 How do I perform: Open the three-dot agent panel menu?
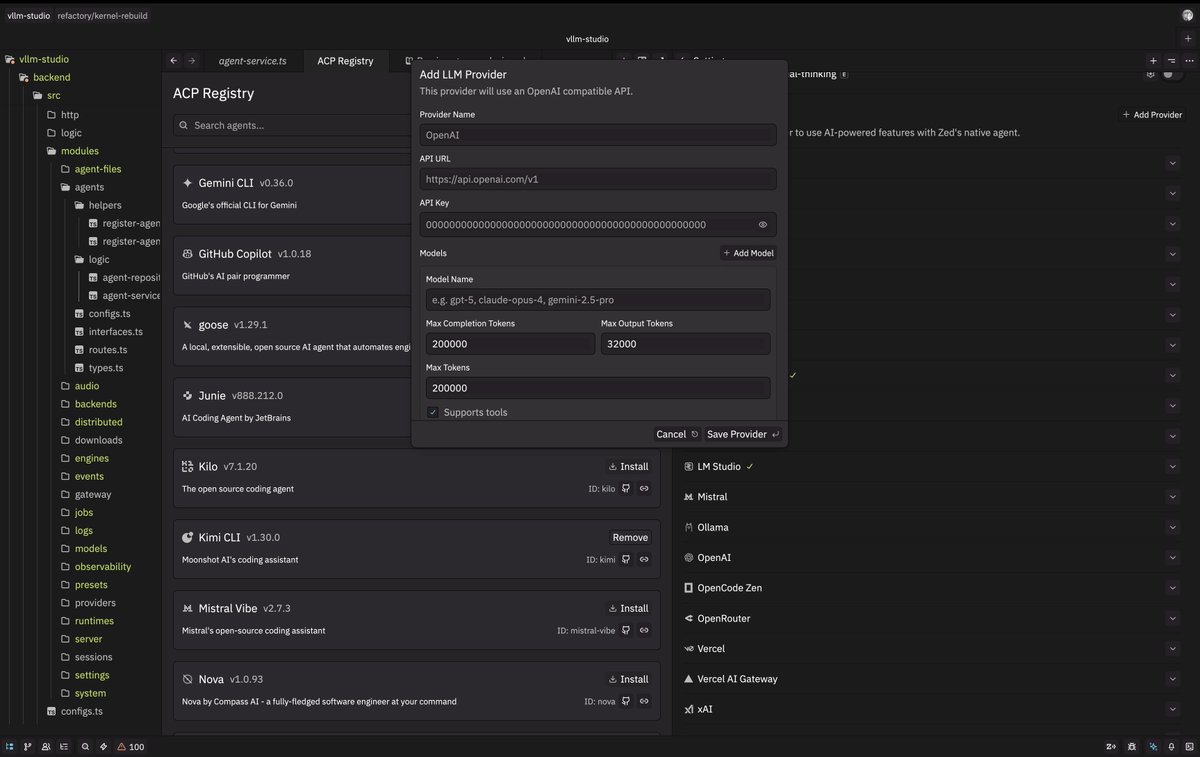click(x=1189, y=61)
